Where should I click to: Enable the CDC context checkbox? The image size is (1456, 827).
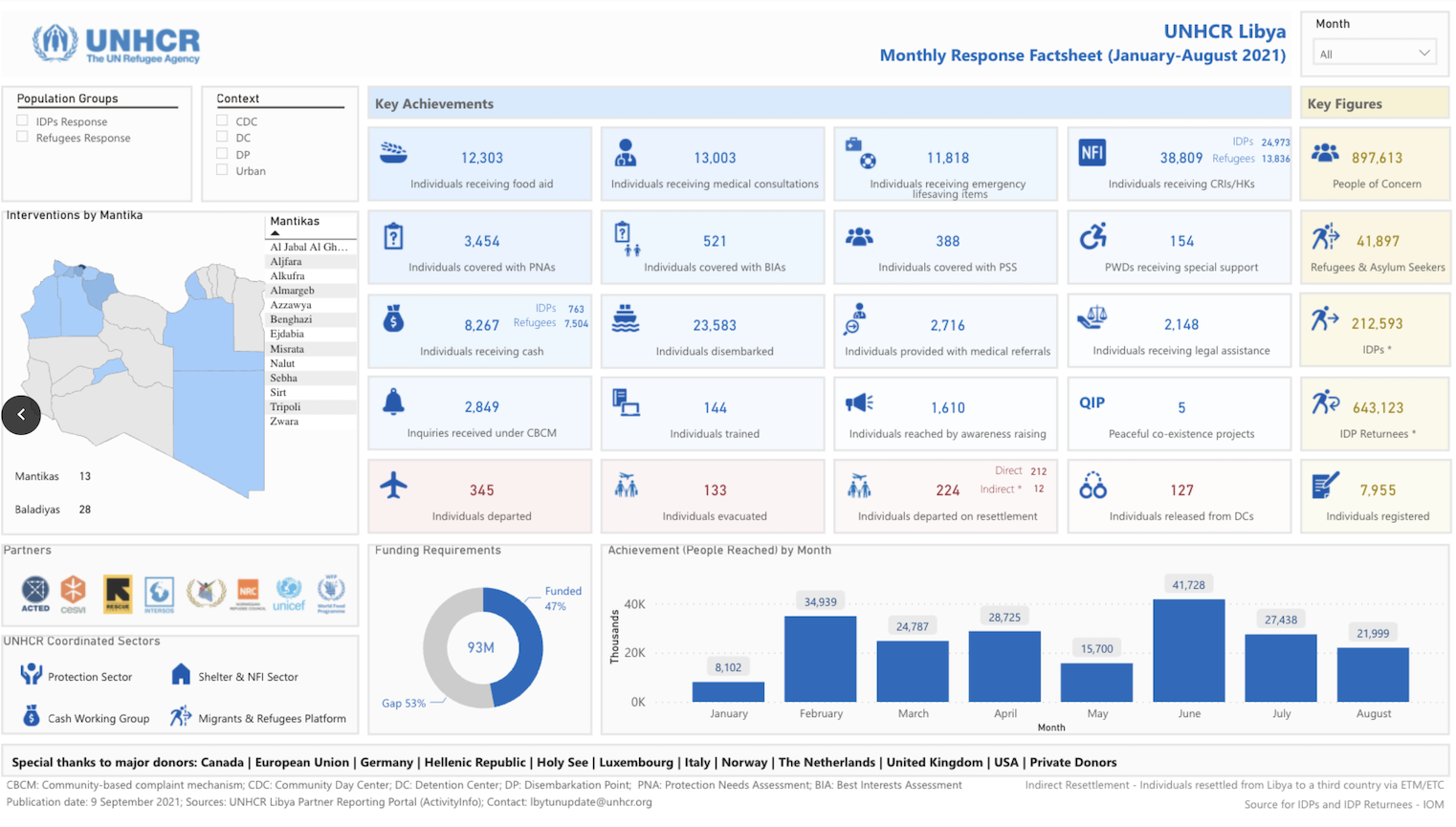(x=222, y=120)
